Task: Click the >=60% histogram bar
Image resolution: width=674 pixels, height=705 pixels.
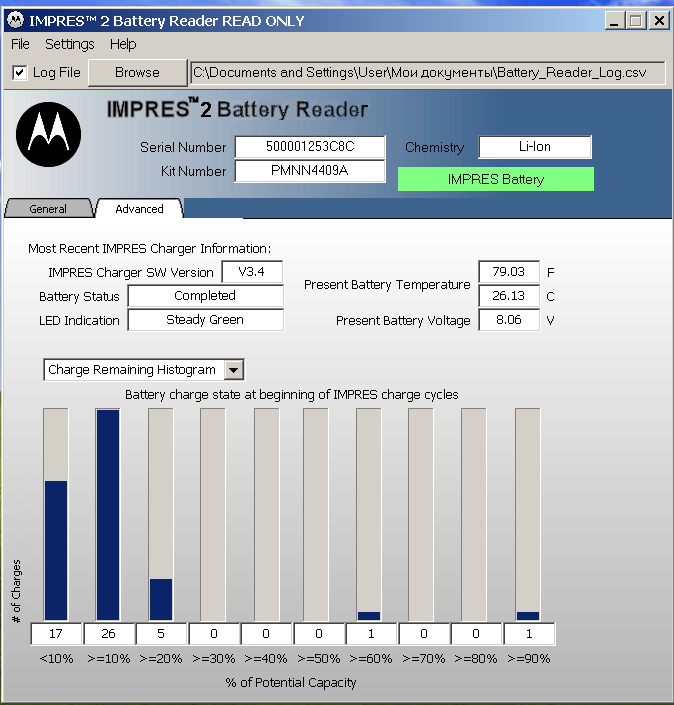Action: (x=369, y=514)
